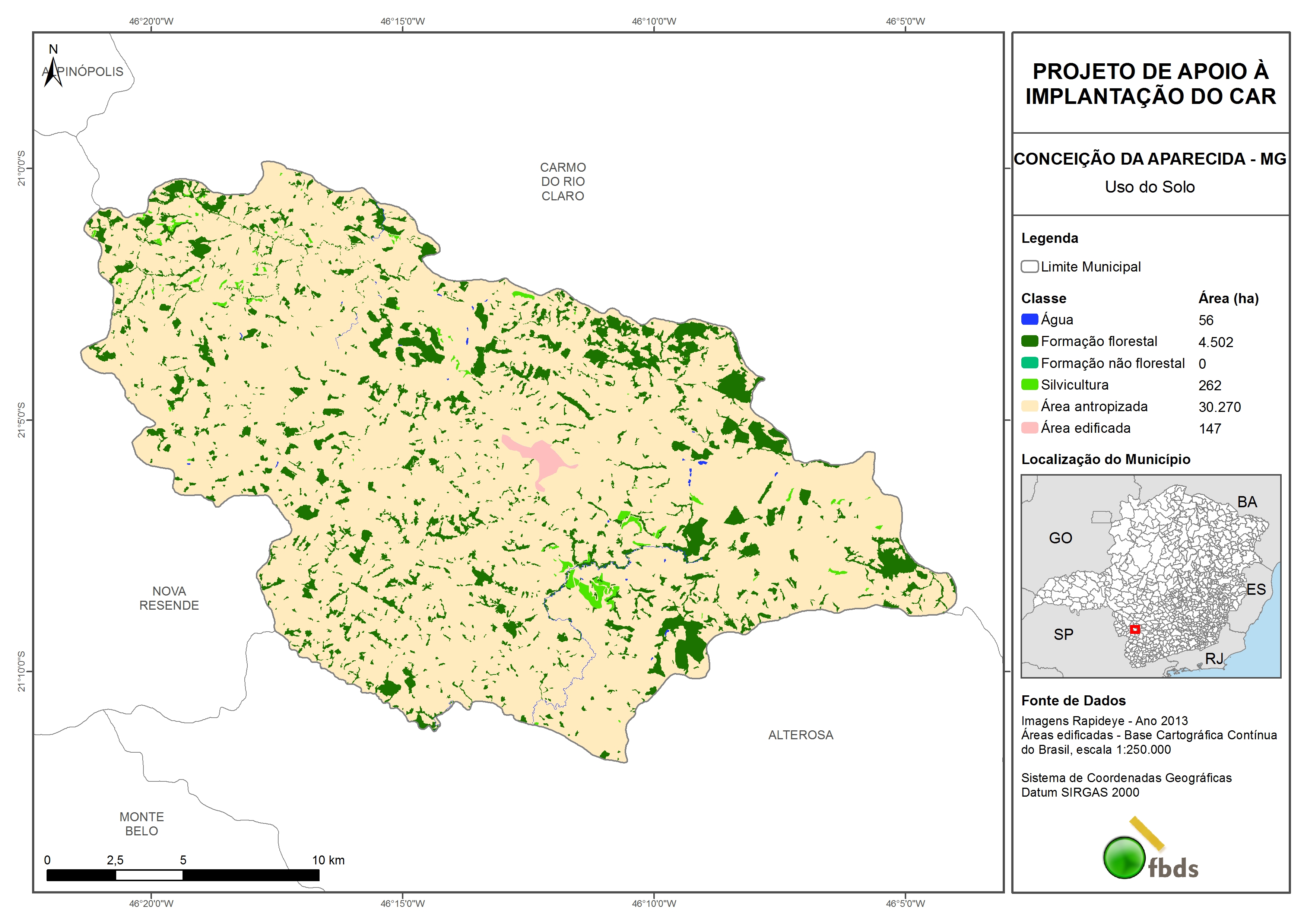Click the ALTEROSA municipality label

800,735
